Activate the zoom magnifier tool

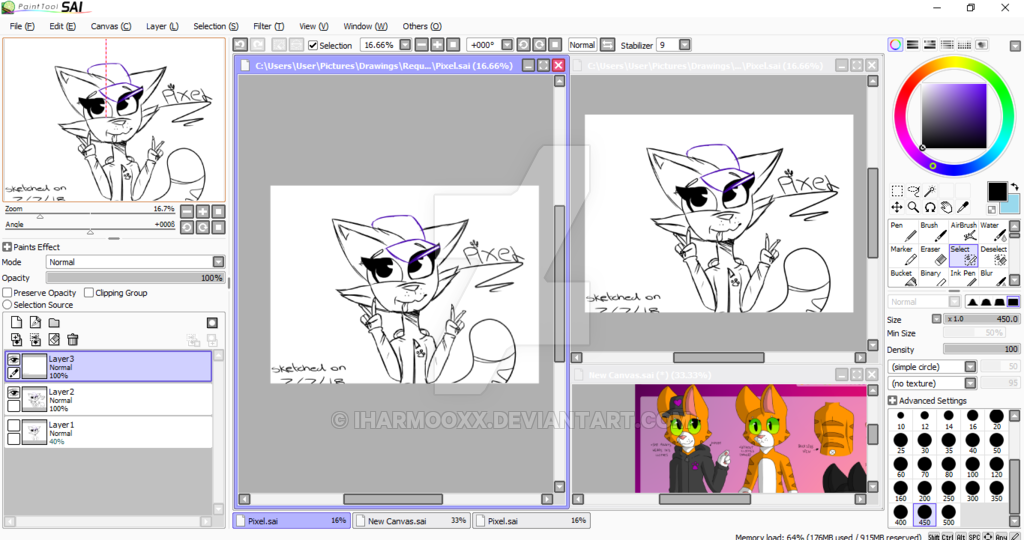(914, 207)
